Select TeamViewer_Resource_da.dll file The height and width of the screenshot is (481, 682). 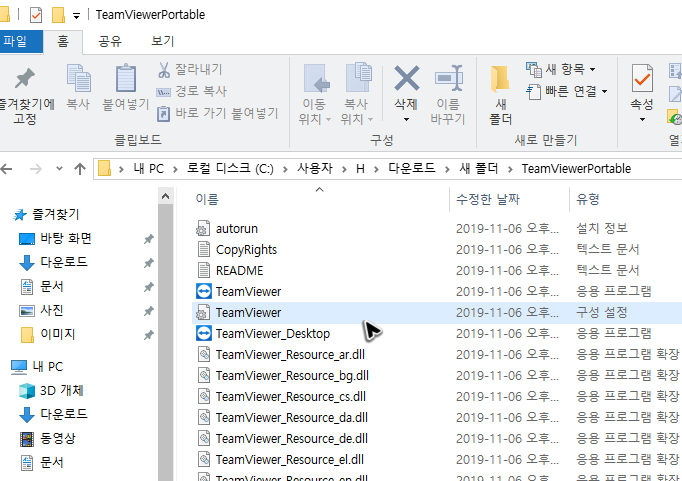point(292,418)
